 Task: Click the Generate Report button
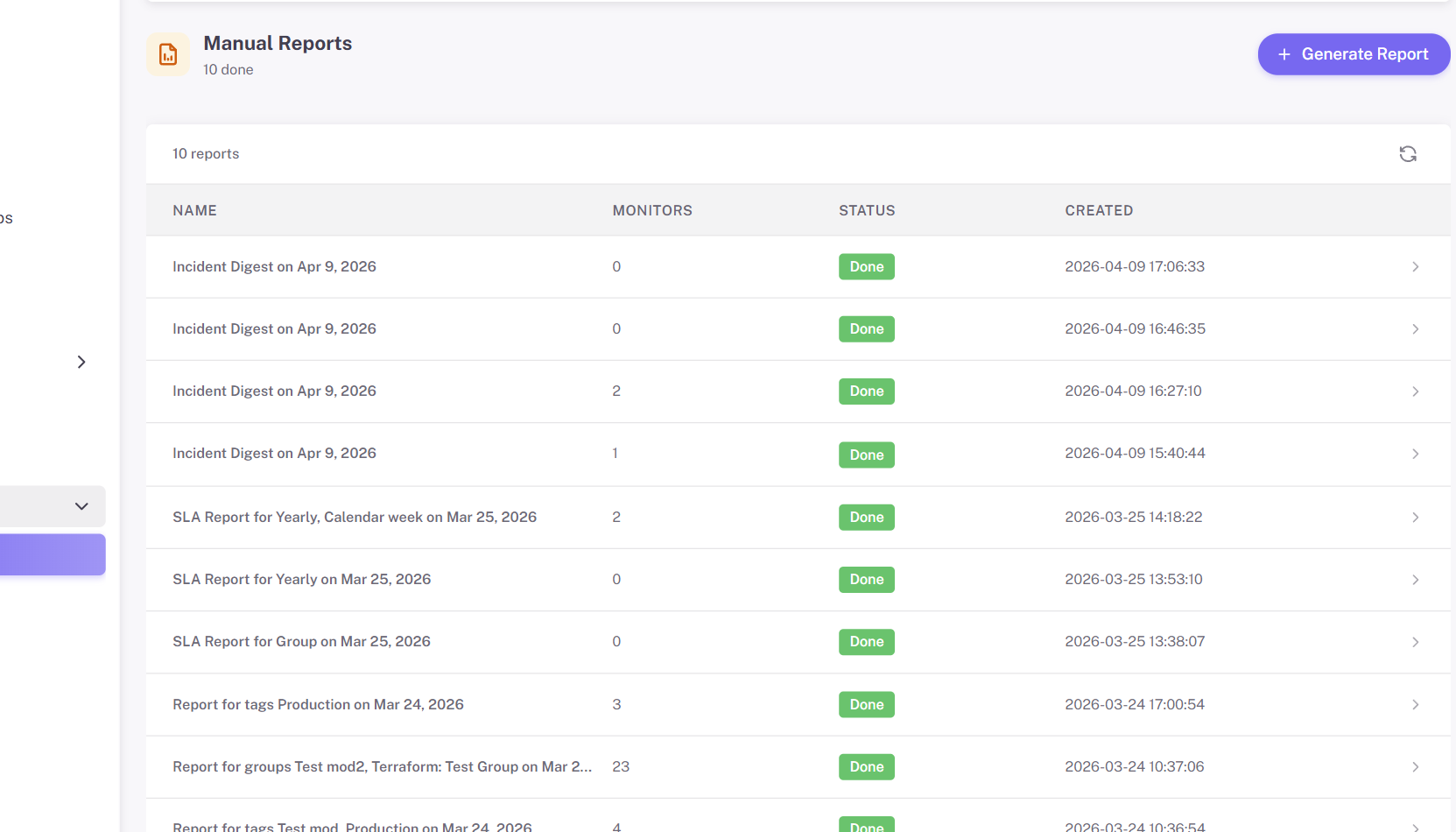pos(1353,54)
